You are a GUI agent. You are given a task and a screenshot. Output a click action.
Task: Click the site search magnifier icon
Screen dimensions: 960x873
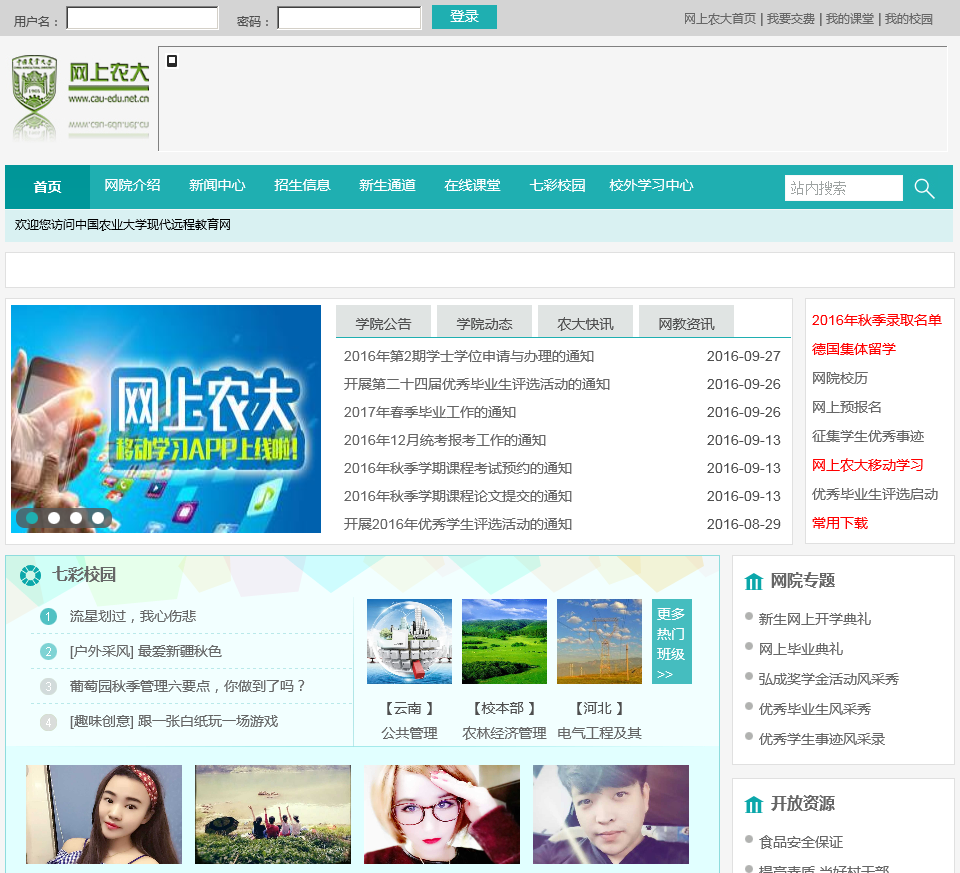coord(924,188)
